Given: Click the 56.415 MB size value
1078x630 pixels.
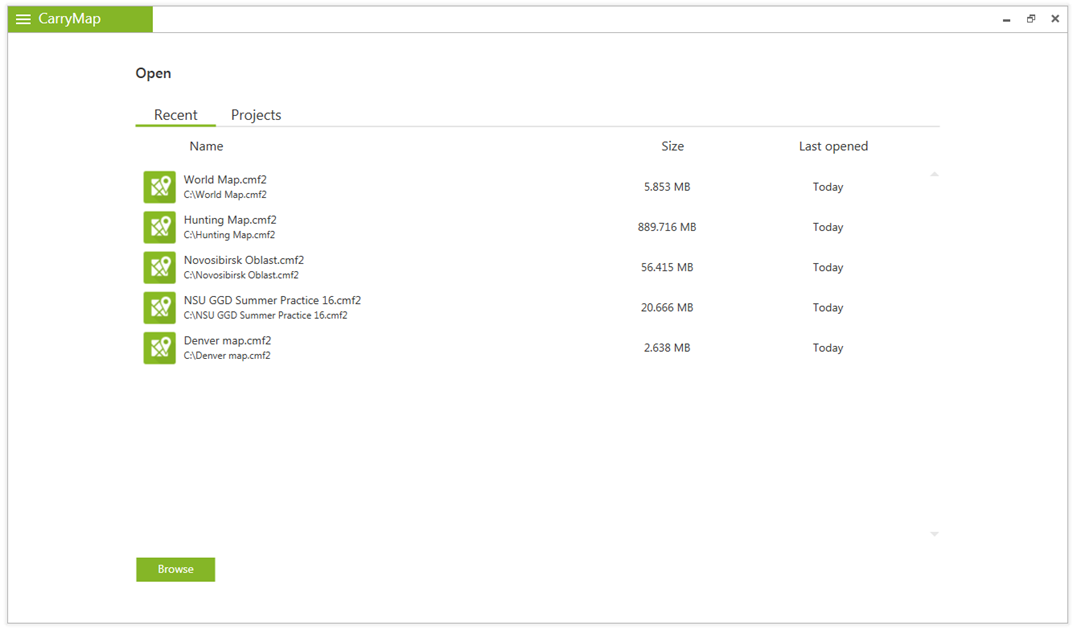Looking at the screenshot, I should point(667,268).
